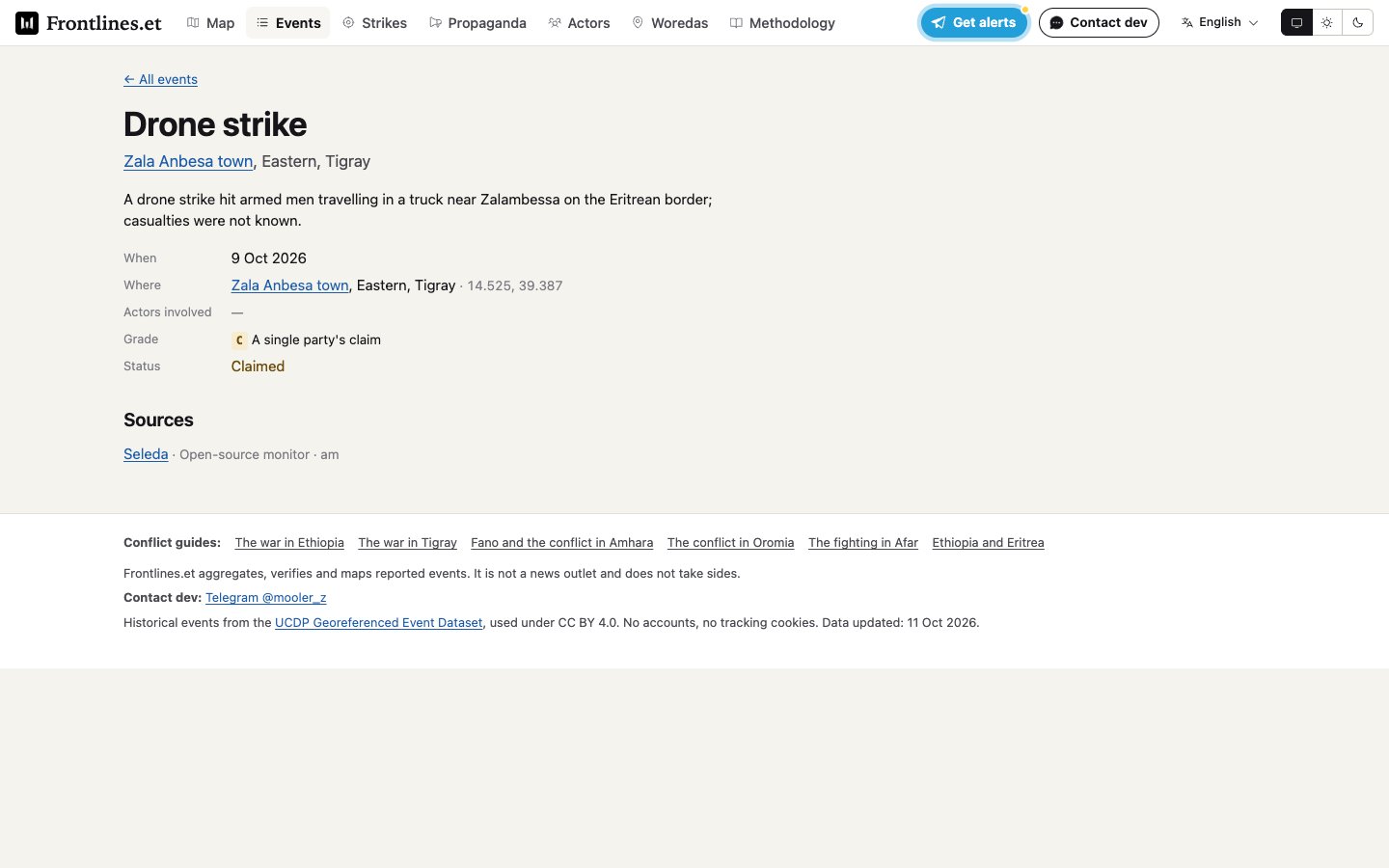
Task: Click the grade C badge
Action: pyautogui.click(x=239, y=339)
